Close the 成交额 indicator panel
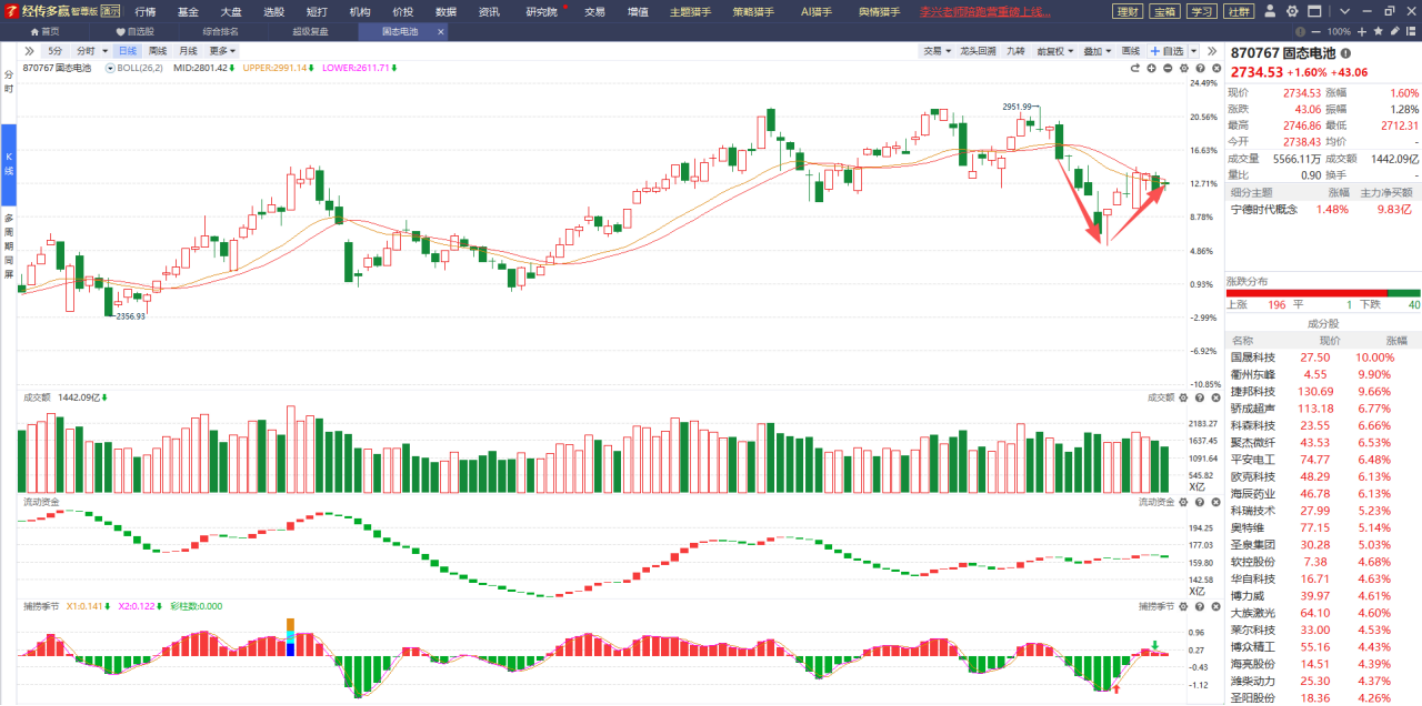1422x706 pixels. (x=1213, y=398)
